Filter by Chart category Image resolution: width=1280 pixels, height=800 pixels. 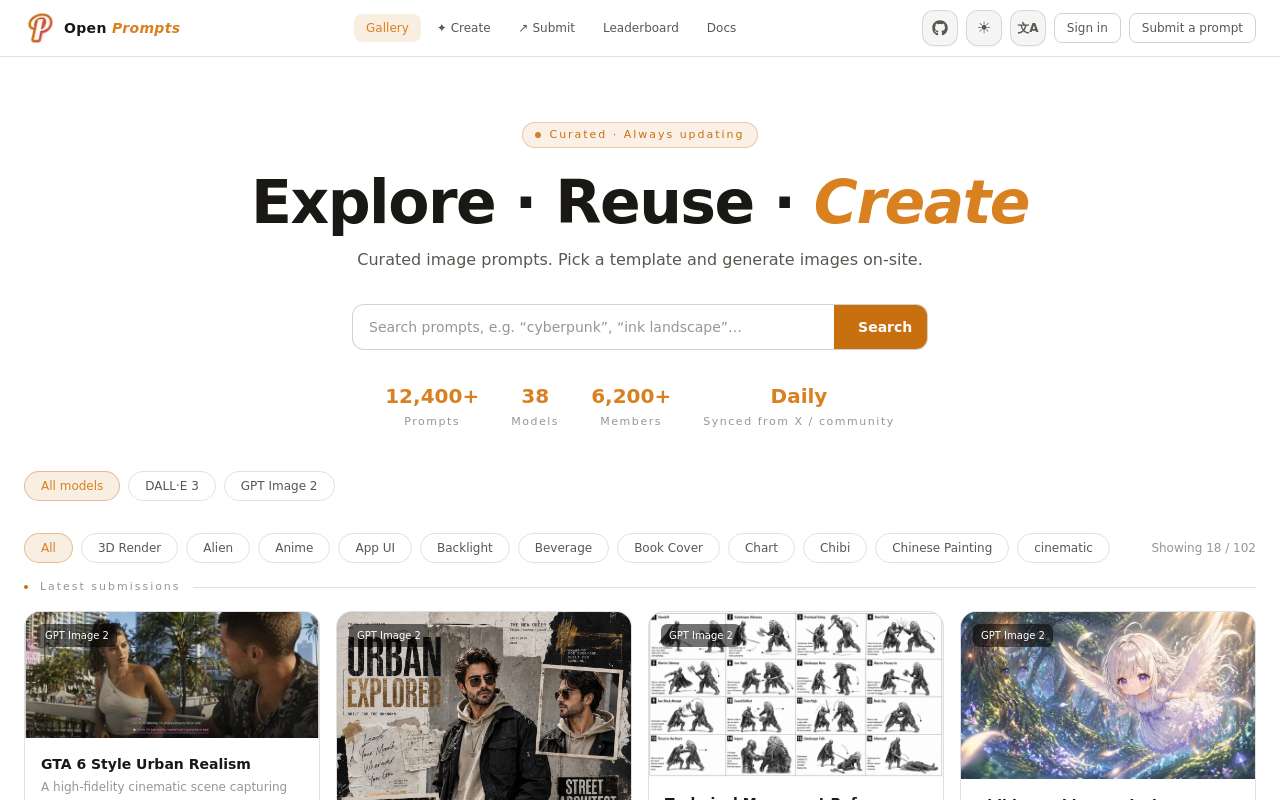tap(761, 548)
